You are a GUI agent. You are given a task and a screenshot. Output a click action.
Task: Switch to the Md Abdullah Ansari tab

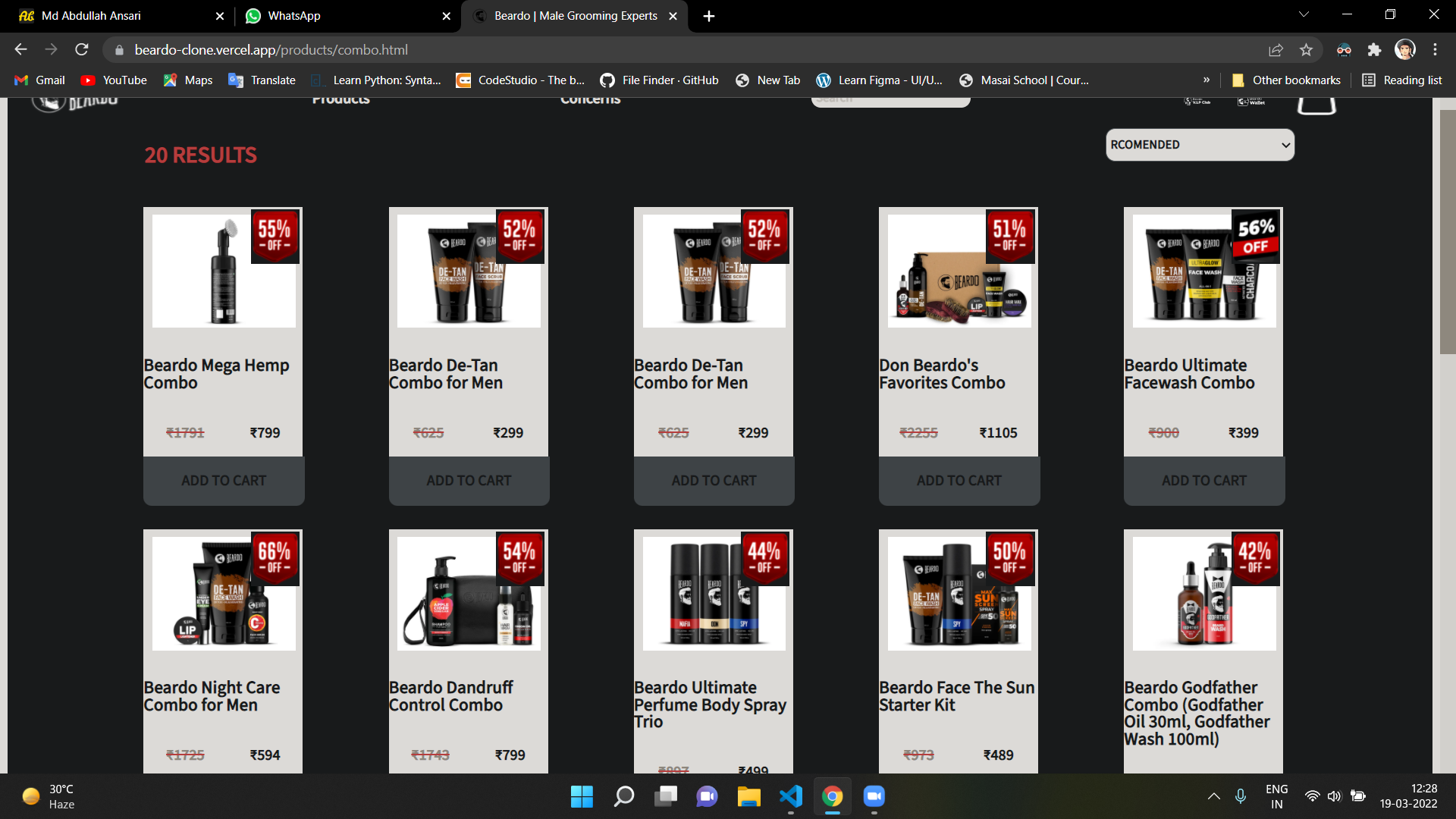click(x=118, y=16)
